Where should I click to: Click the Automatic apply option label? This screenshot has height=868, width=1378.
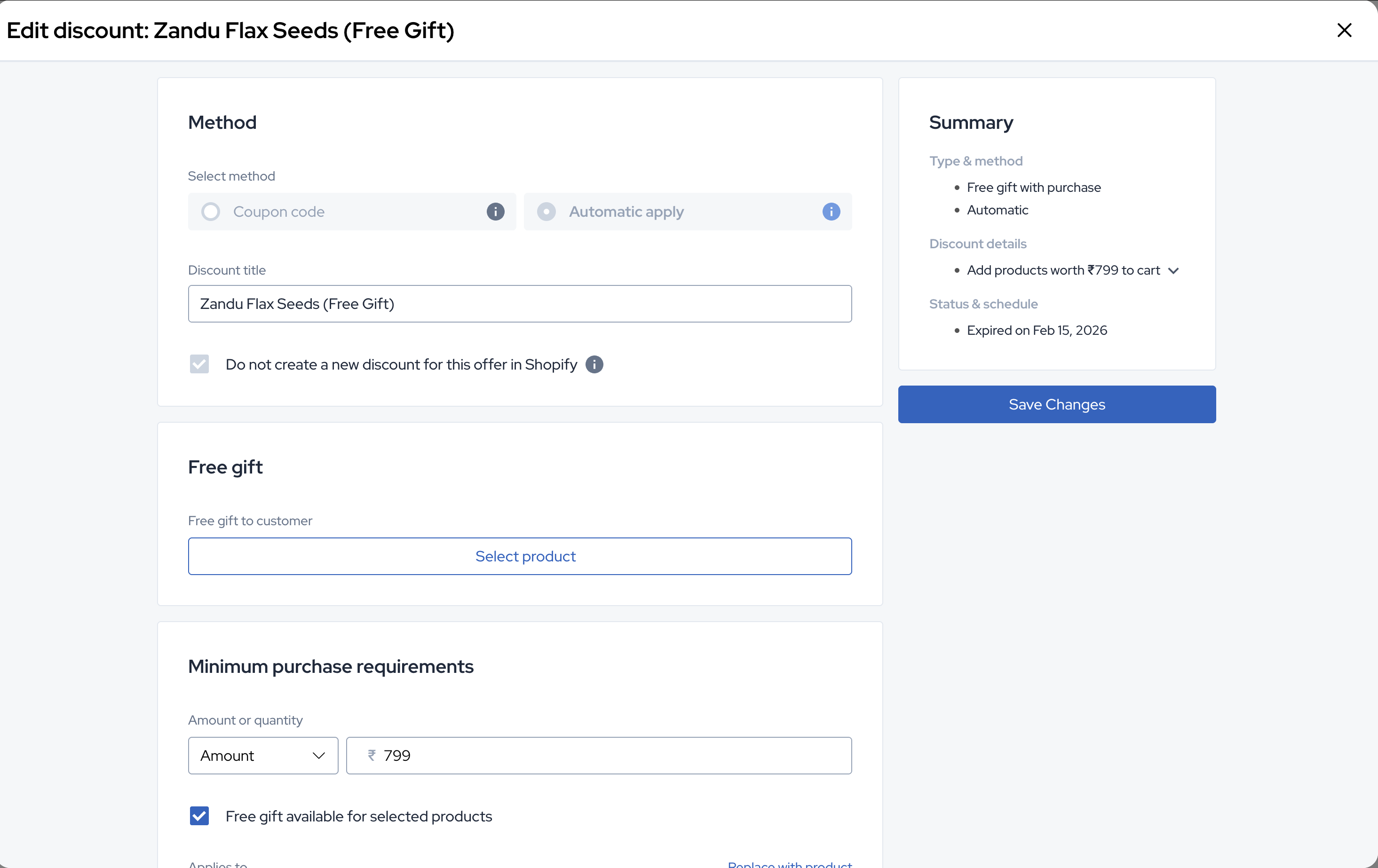[x=626, y=212]
